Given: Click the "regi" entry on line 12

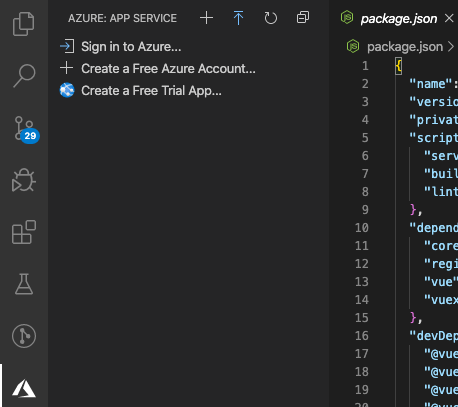Looking at the screenshot, I should click(441, 264).
